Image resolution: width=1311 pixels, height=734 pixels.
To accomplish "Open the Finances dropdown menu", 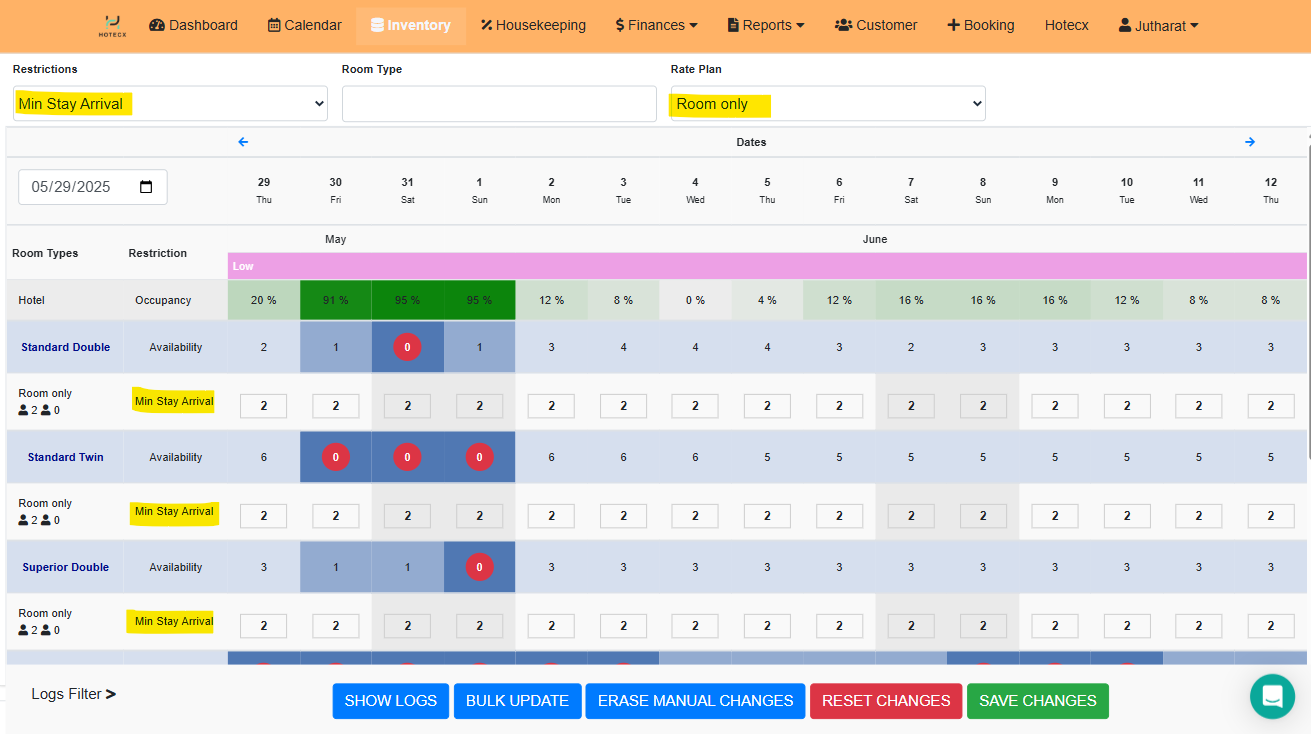I will tap(656, 25).
